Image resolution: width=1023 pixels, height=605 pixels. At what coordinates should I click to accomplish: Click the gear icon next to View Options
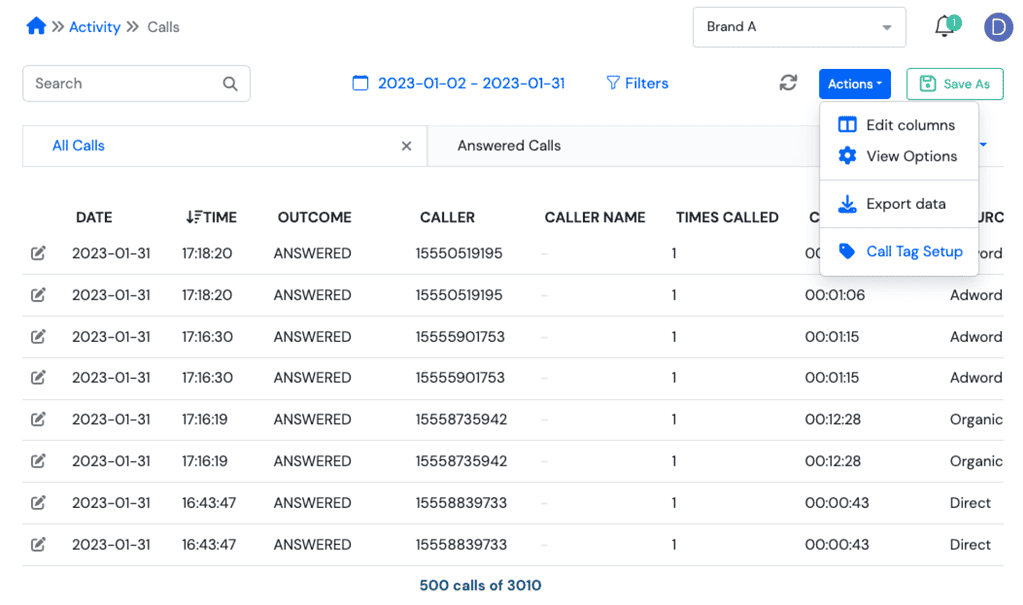pyautogui.click(x=849, y=156)
